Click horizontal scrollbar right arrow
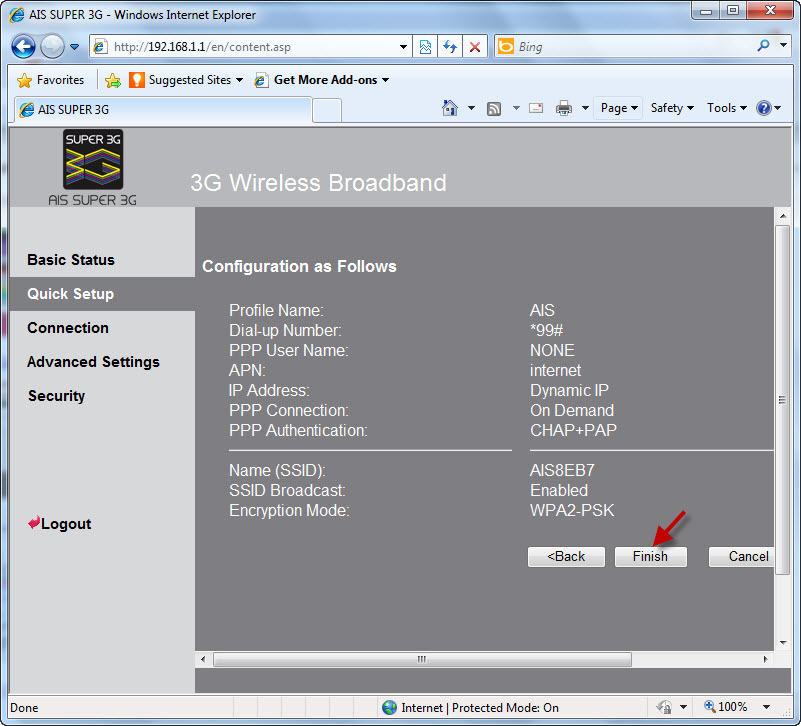 [x=765, y=659]
